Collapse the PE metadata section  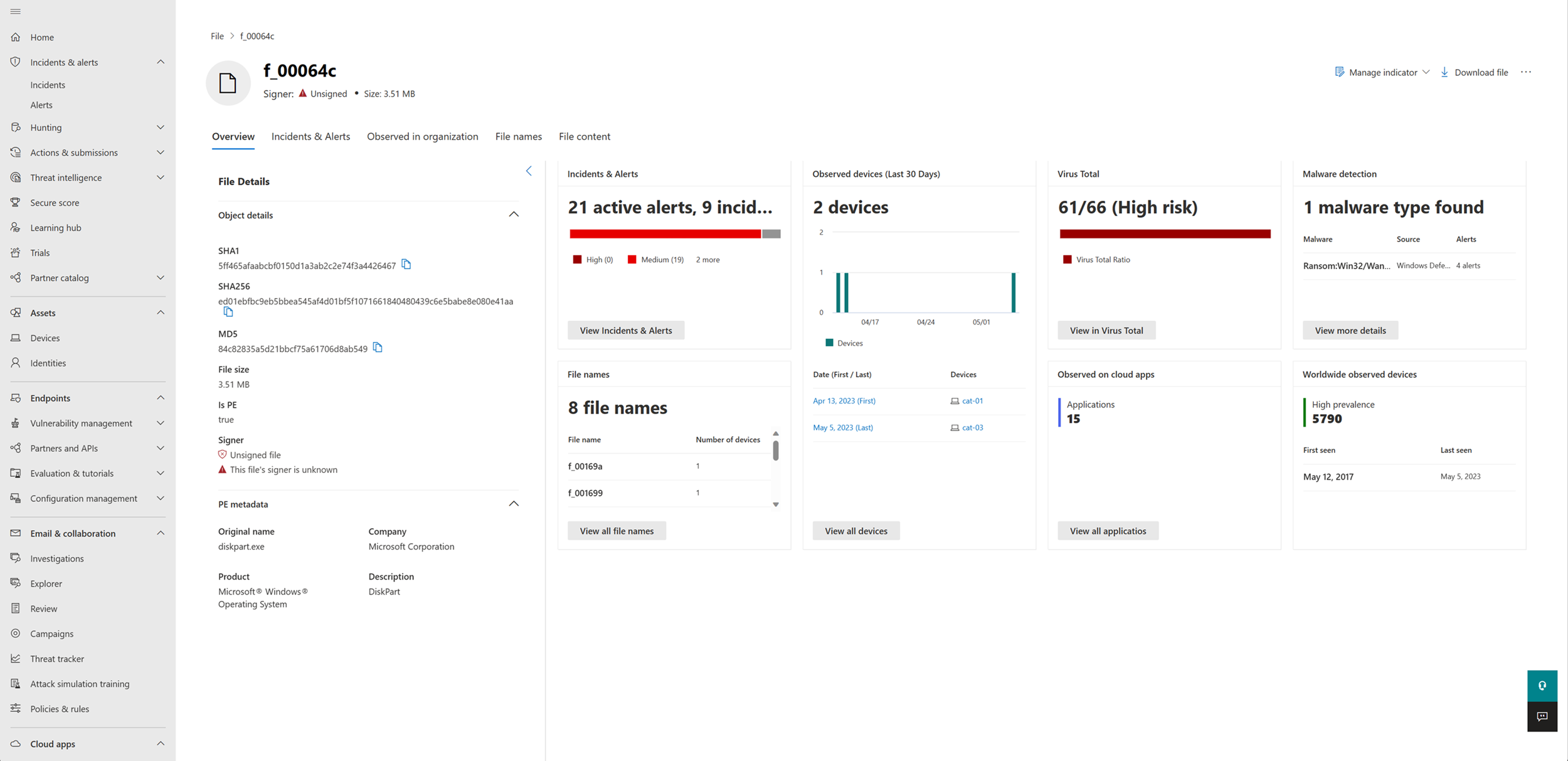click(514, 504)
